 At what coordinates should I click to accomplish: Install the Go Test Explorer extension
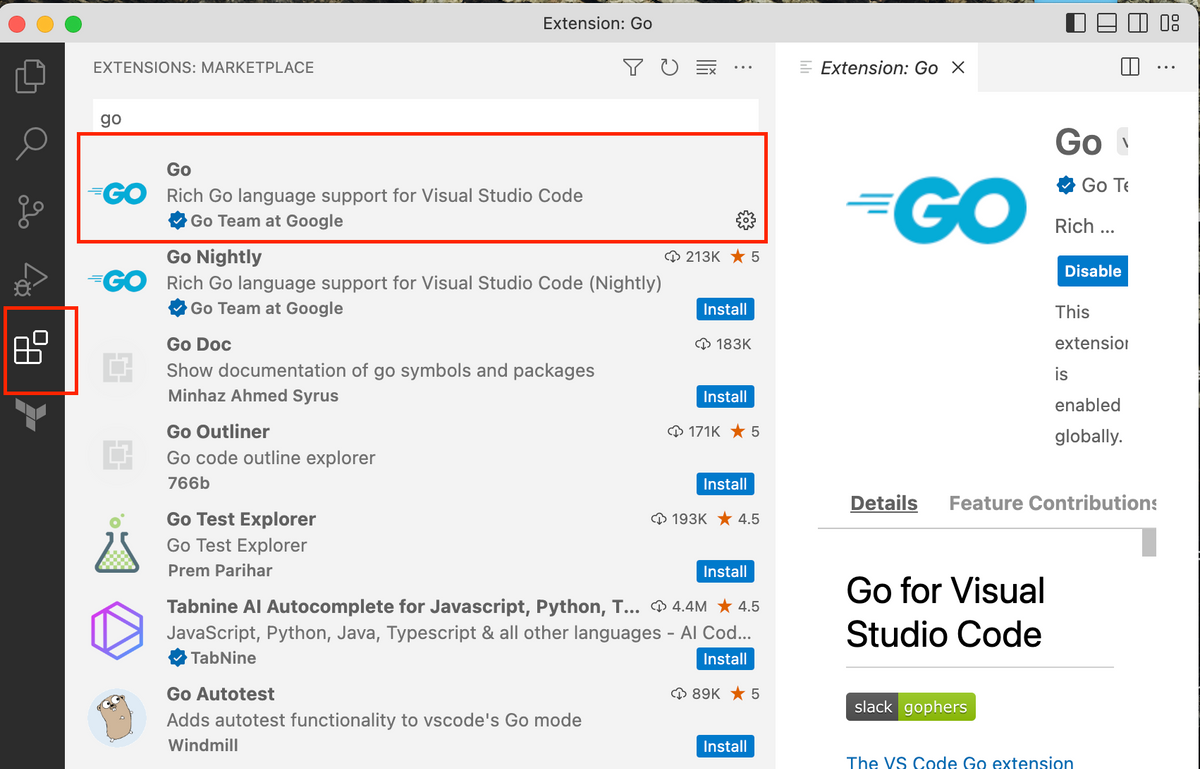725,571
